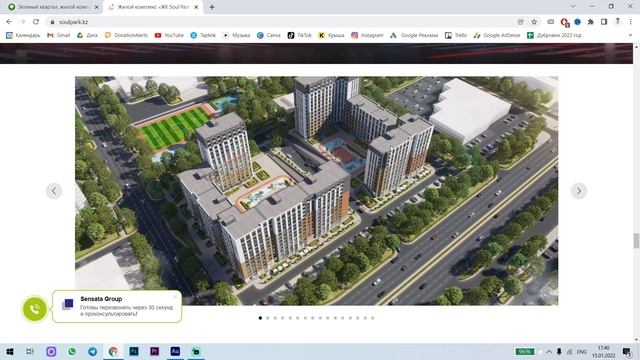Switch the ENG input language

pos(582,351)
